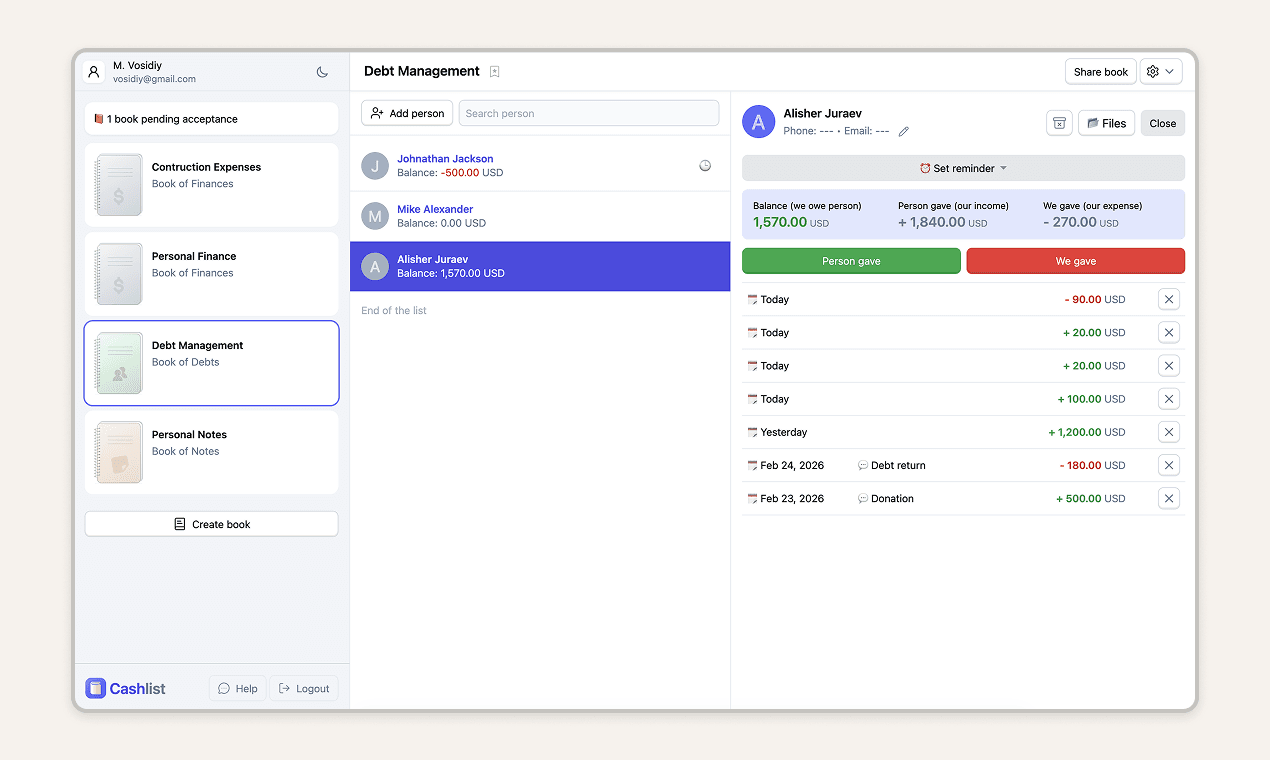Open the settings gear dropdown near Share book
The height and width of the screenshot is (760, 1270).
click(x=1161, y=71)
